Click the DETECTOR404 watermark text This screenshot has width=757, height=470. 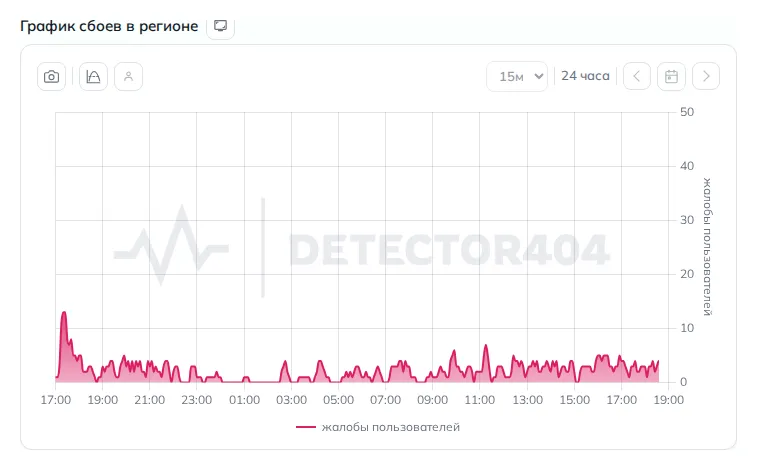[x=449, y=249]
